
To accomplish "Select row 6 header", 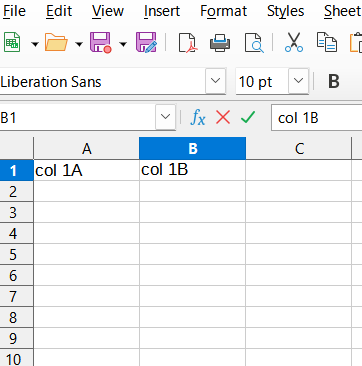I will pyautogui.click(x=16, y=275).
